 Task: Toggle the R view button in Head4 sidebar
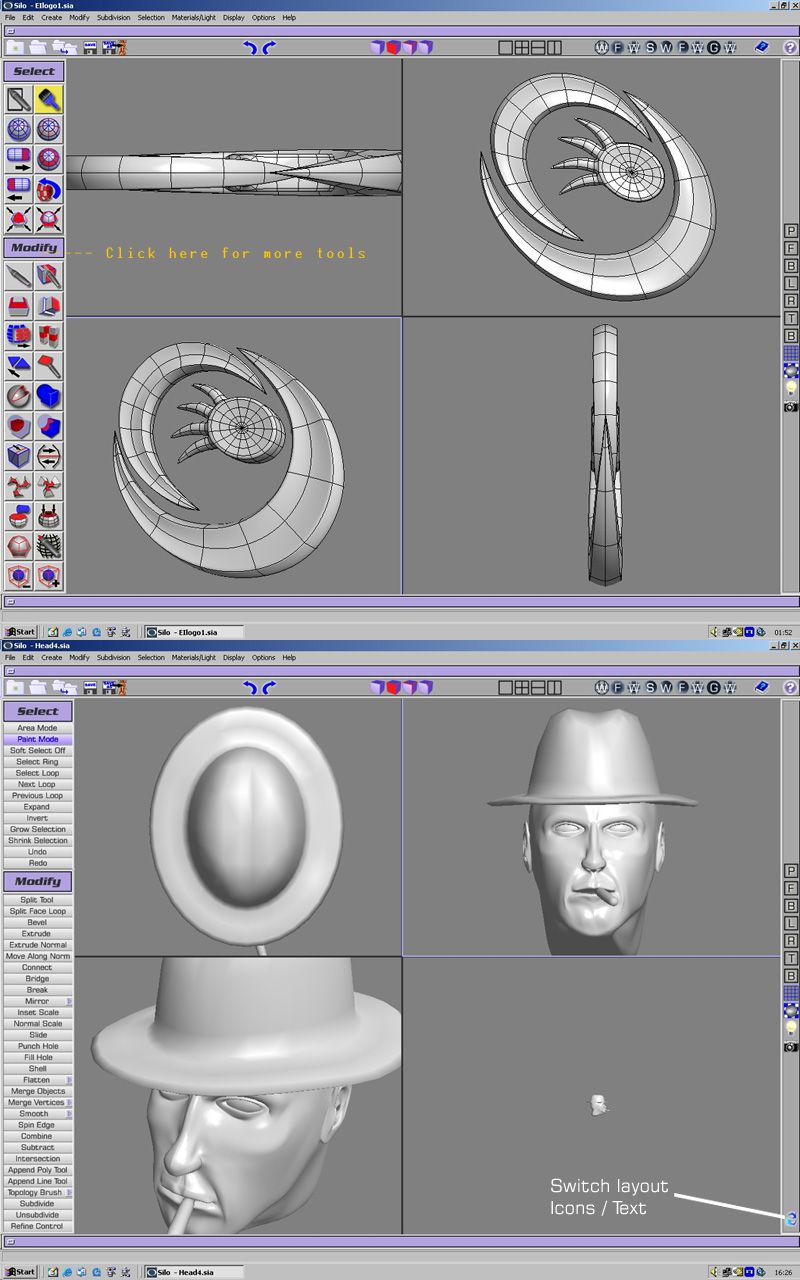[x=791, y=940]
